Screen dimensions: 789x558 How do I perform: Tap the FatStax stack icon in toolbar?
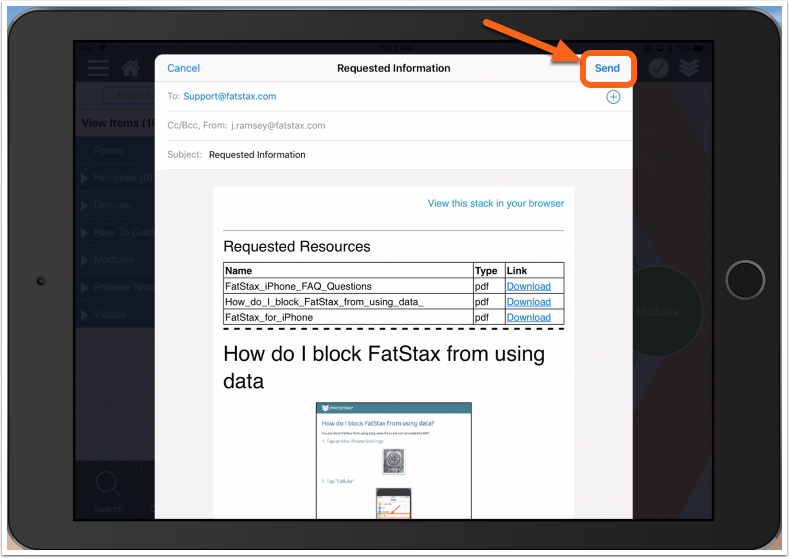(689, 67)
